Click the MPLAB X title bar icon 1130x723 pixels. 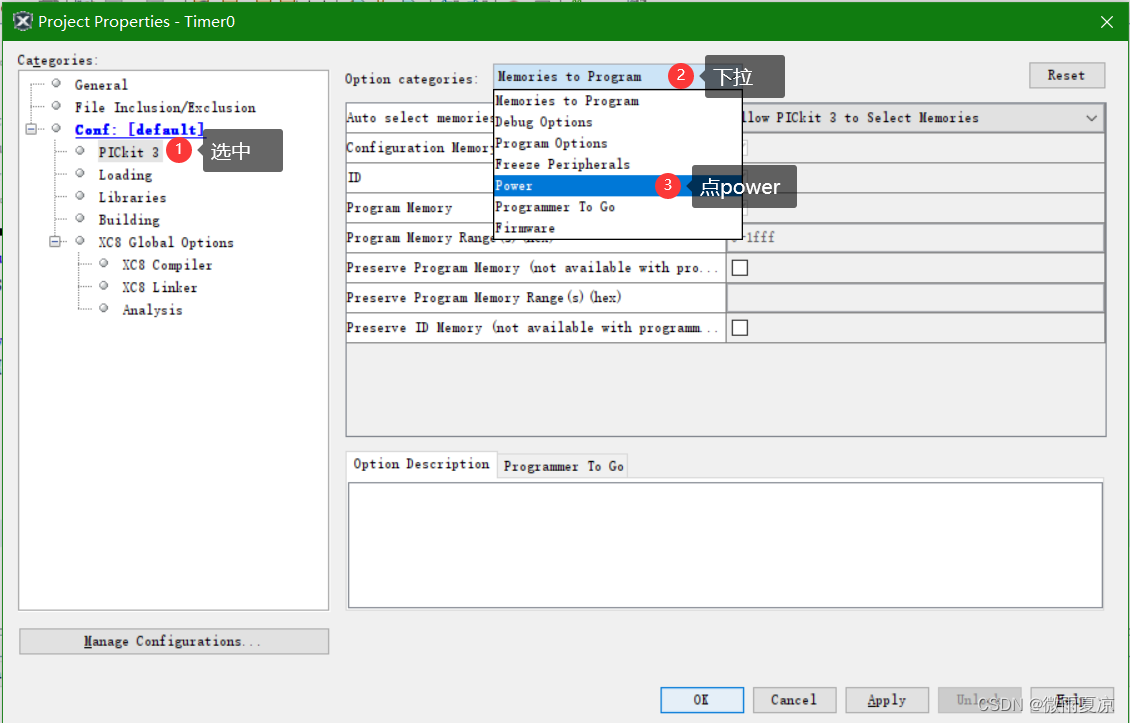click(22, 22)
